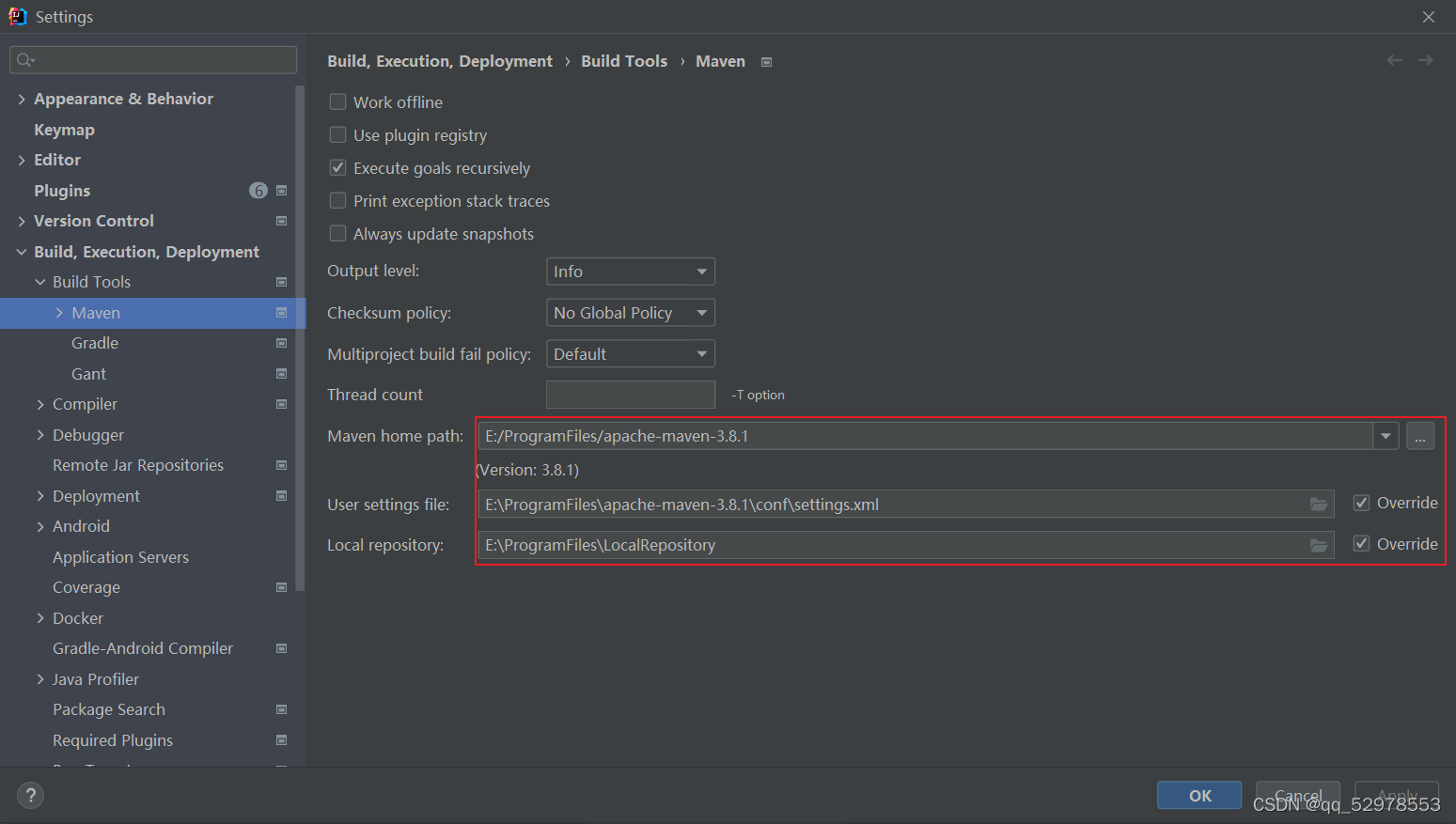This screenshot has height=824, width=1456.
Task: Click project-level icon beside Deployment
Action: [281, 496]
